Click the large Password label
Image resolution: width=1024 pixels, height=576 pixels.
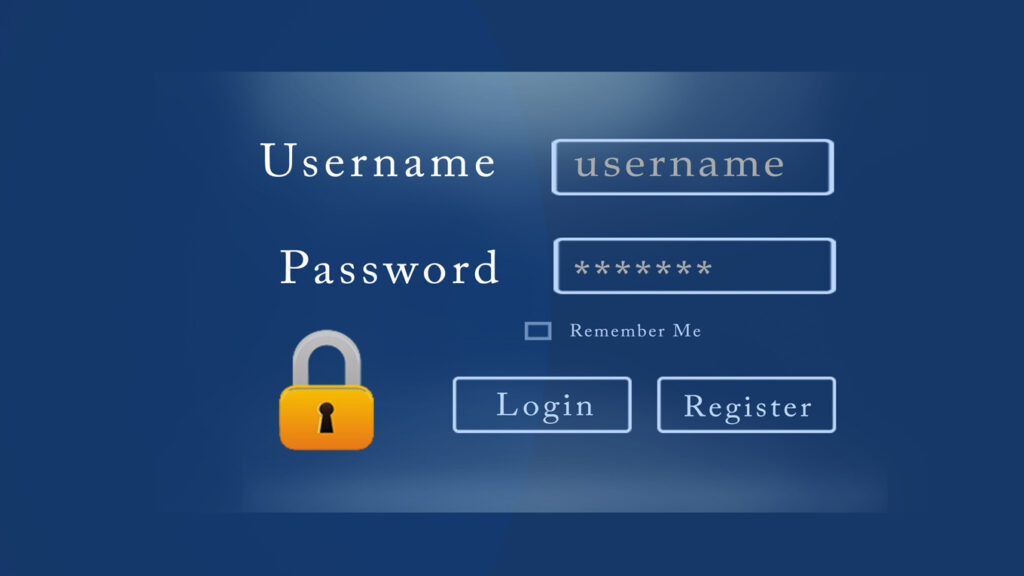[x=389, y=267]
